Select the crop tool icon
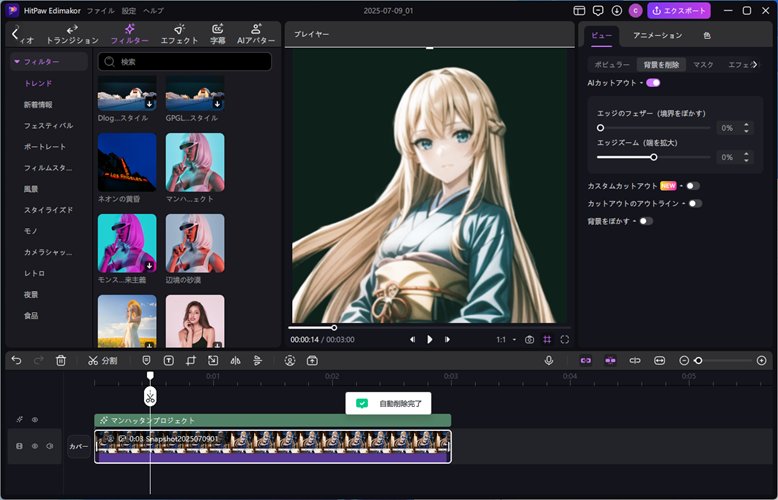 [191, 361]
